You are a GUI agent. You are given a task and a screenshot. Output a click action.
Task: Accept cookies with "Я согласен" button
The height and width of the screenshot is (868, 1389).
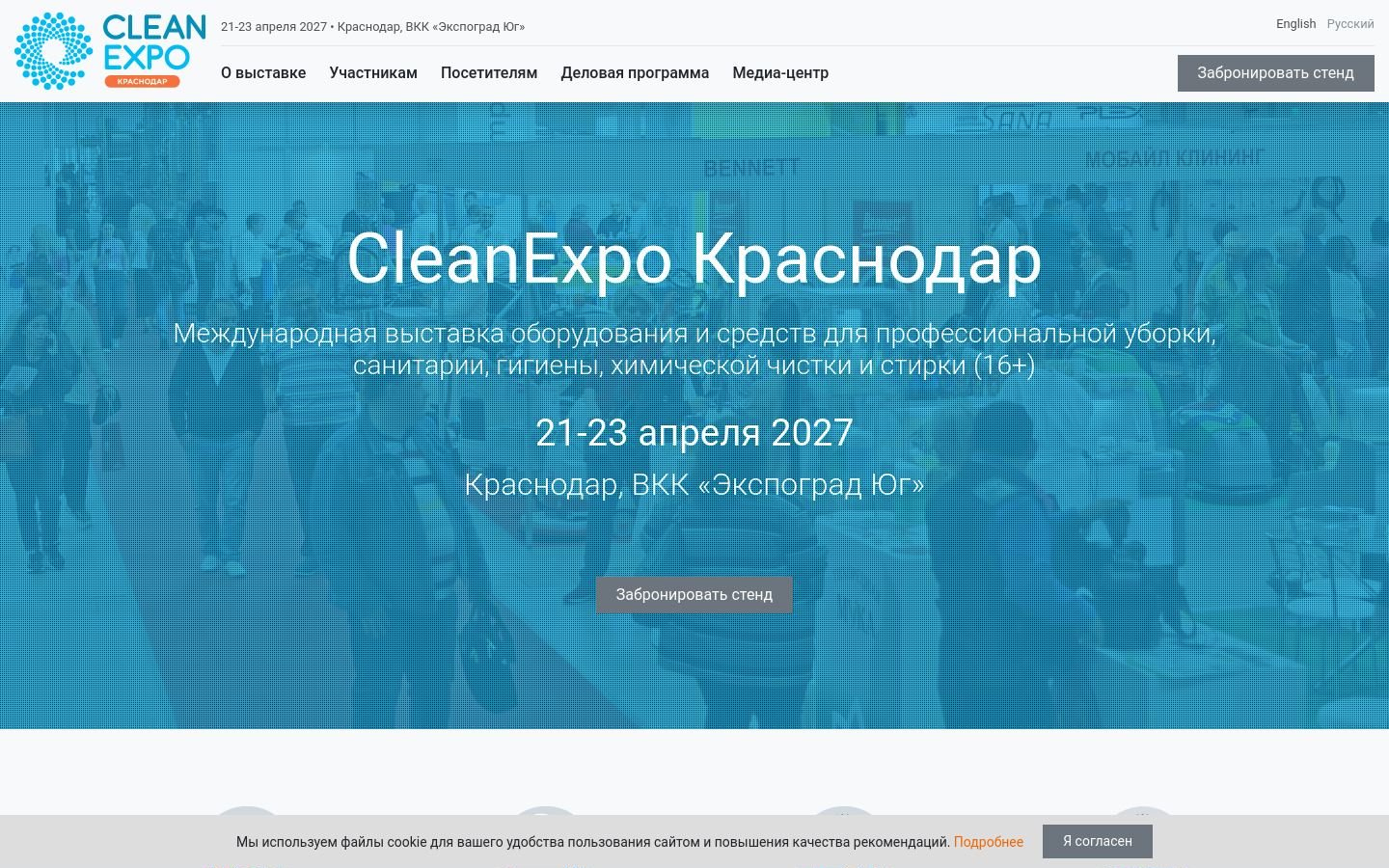tap(1098, 841)
